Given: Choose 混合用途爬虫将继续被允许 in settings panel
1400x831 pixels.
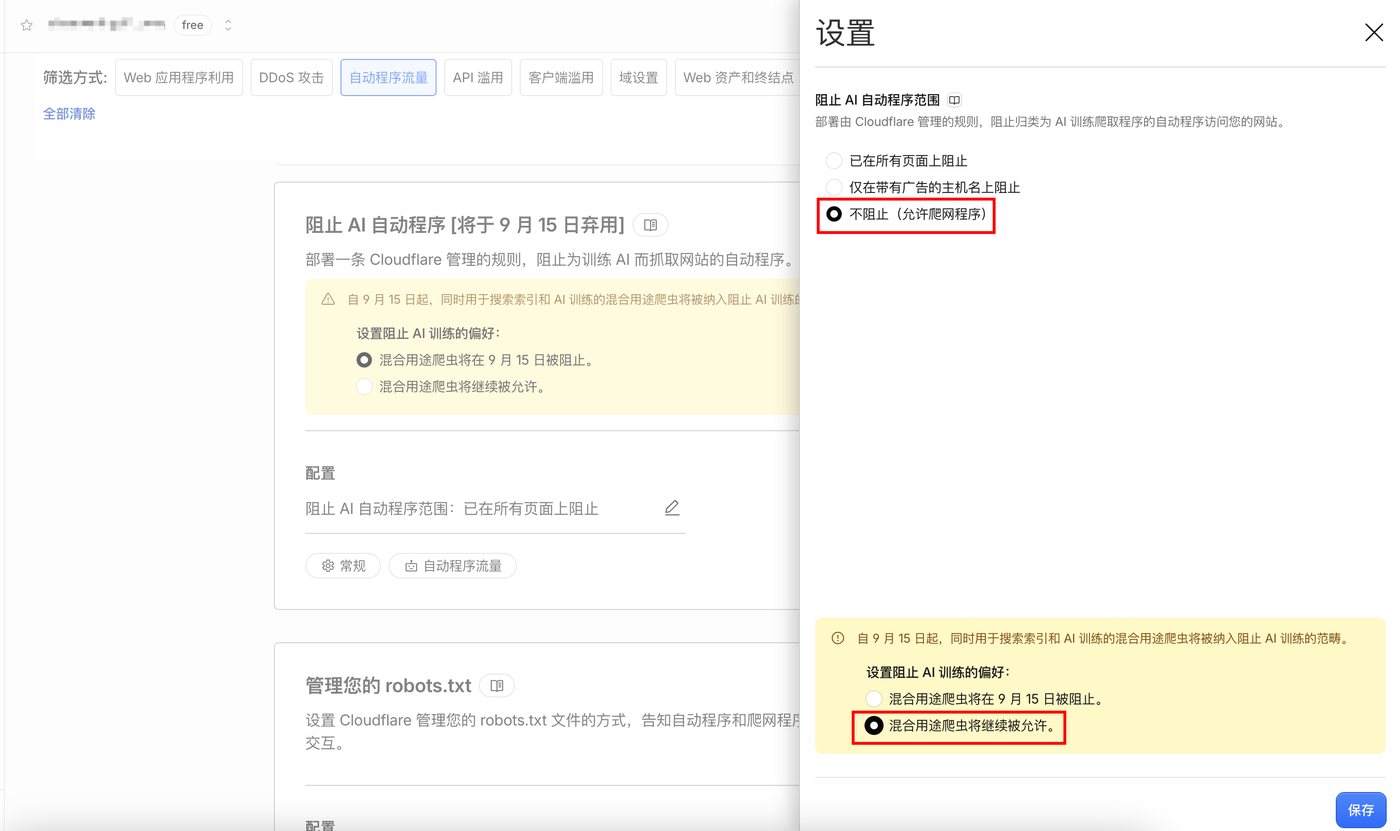Looking at the screenshot, I should [874, 726].
